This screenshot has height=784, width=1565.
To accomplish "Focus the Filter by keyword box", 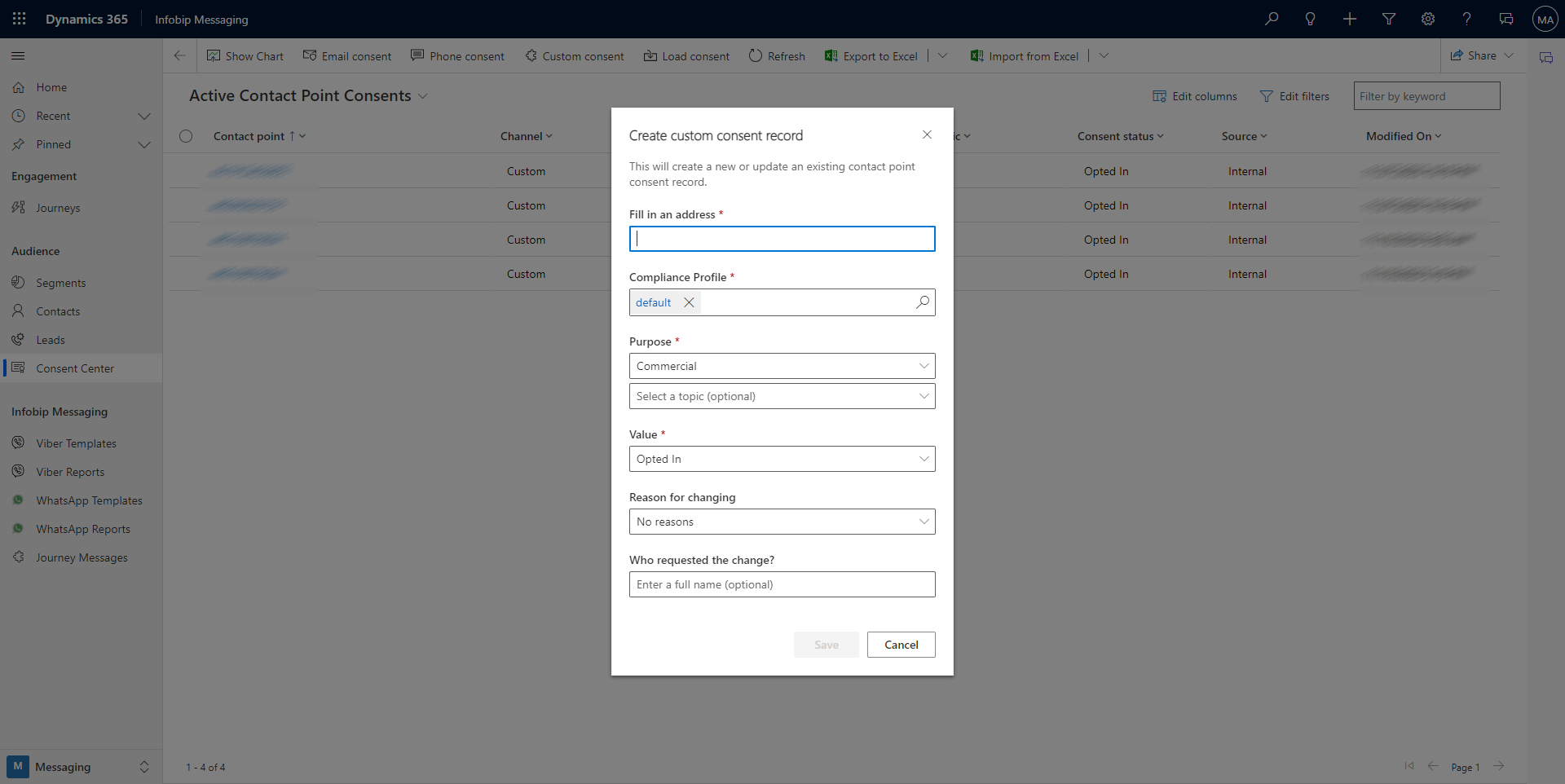I will coord(1426,96).
